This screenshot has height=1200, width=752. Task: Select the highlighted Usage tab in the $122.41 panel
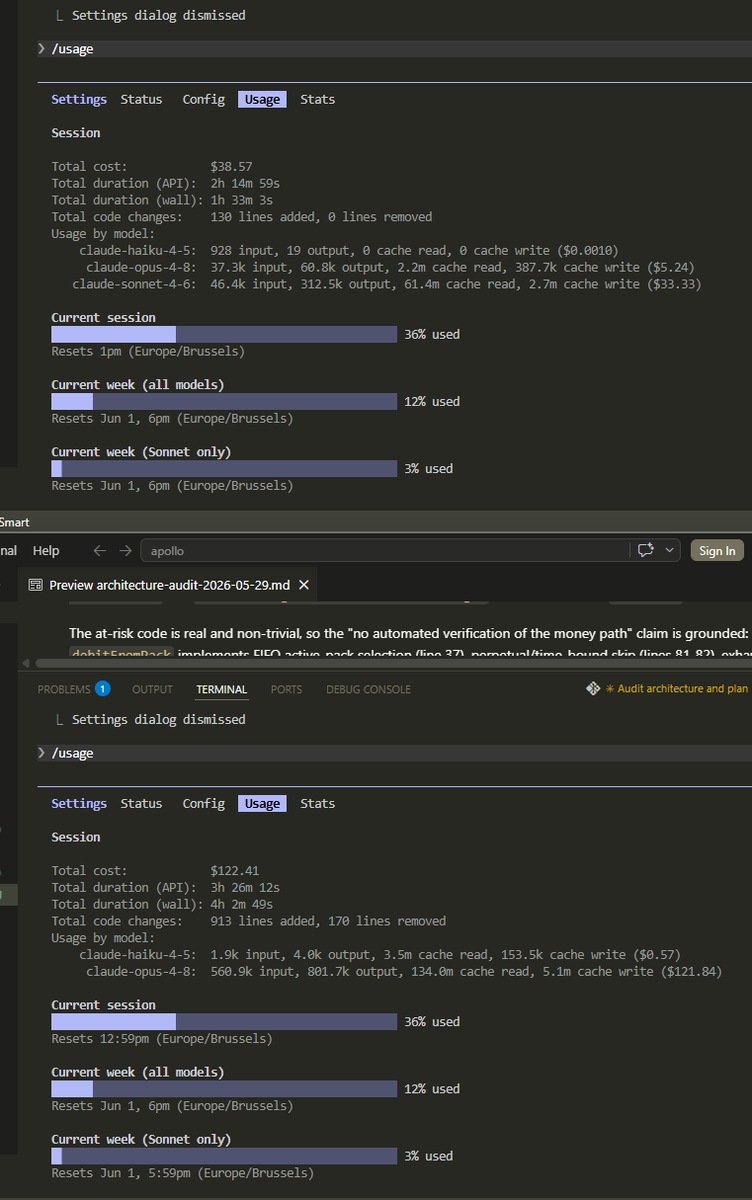pos(262,803)
